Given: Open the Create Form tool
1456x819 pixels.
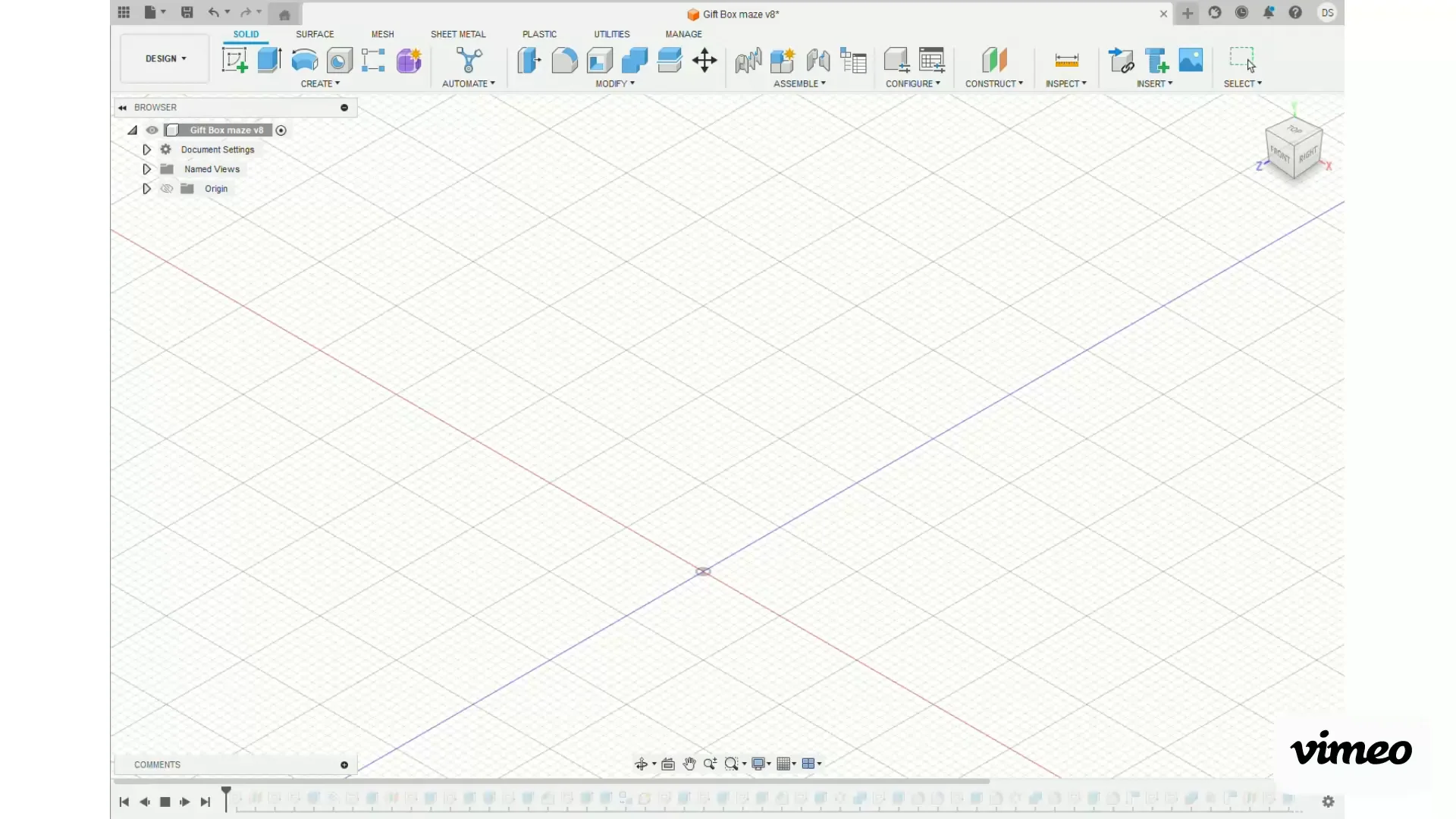Looking at the screenshot, I should click(409, 61).
